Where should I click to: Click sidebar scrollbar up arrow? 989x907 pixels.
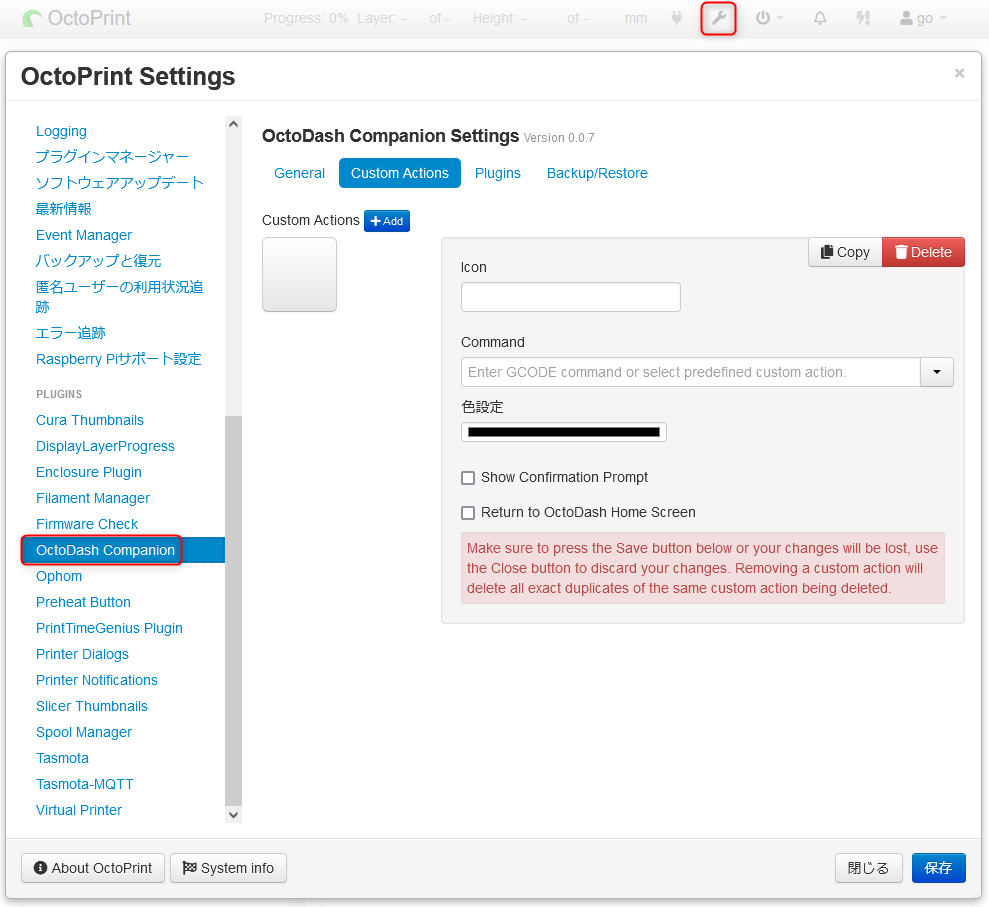pos(233,124)
